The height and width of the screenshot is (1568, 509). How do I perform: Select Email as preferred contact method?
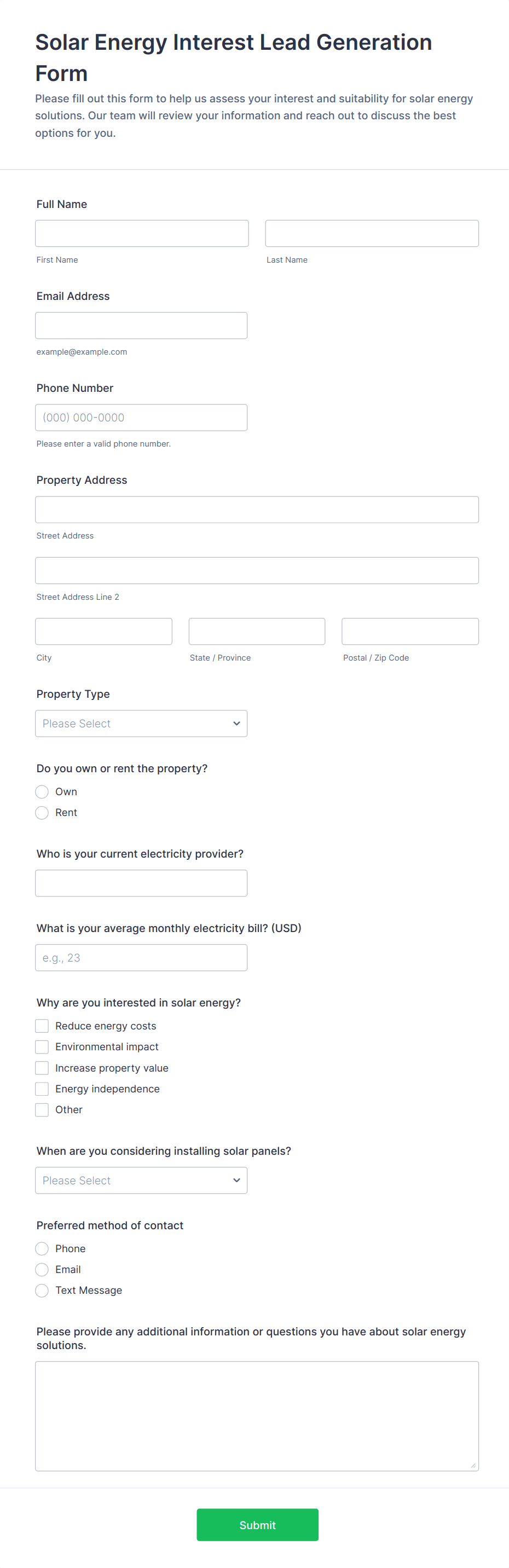pyautogui.click(x=42, y=1269)
